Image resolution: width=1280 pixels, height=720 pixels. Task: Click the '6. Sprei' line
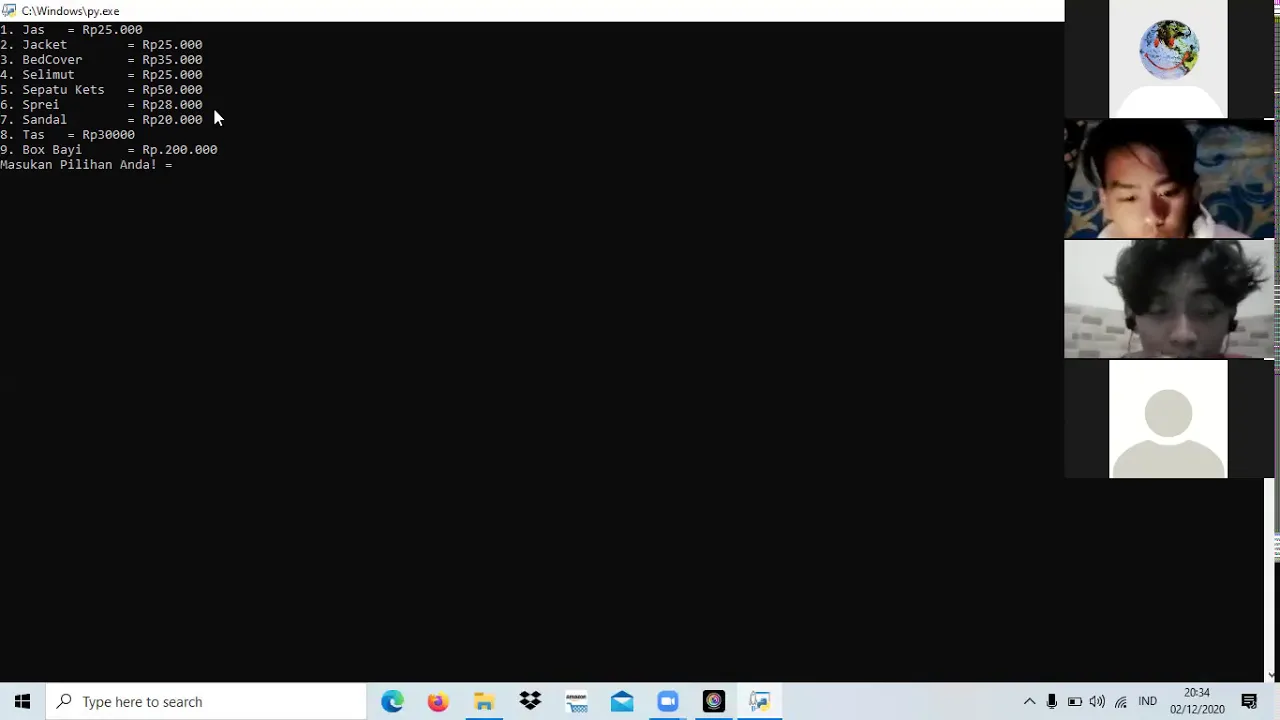pos(101,105)
